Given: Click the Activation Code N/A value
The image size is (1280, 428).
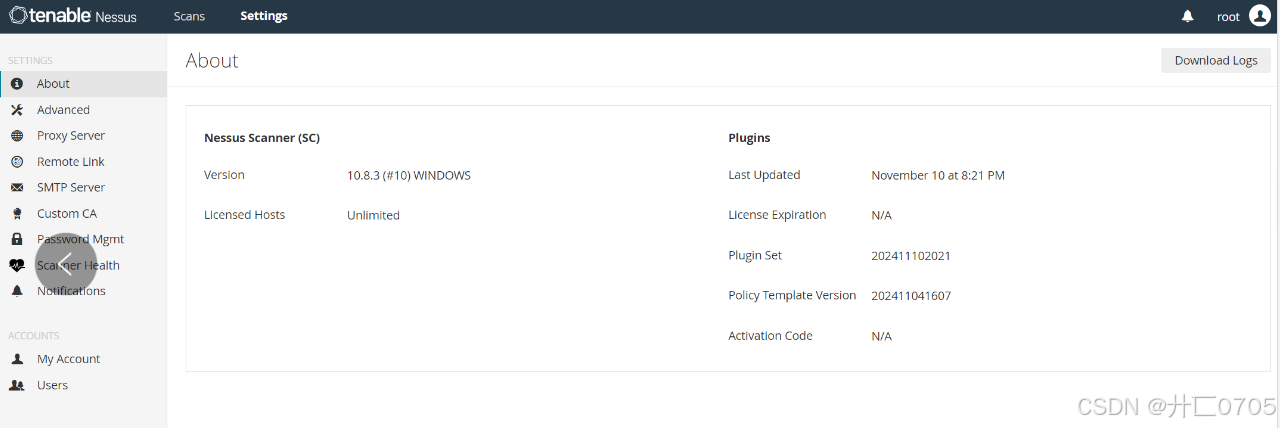Looking at the screenshot, I should click(x=881, y=336).
